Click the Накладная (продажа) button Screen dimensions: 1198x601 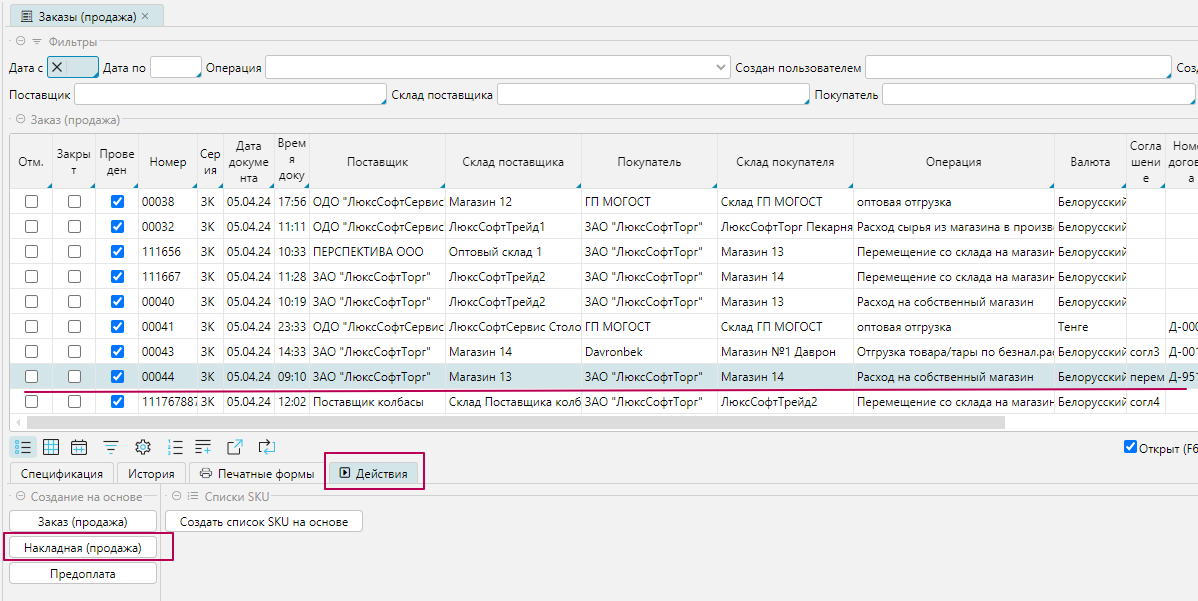(x=83, y=548)
